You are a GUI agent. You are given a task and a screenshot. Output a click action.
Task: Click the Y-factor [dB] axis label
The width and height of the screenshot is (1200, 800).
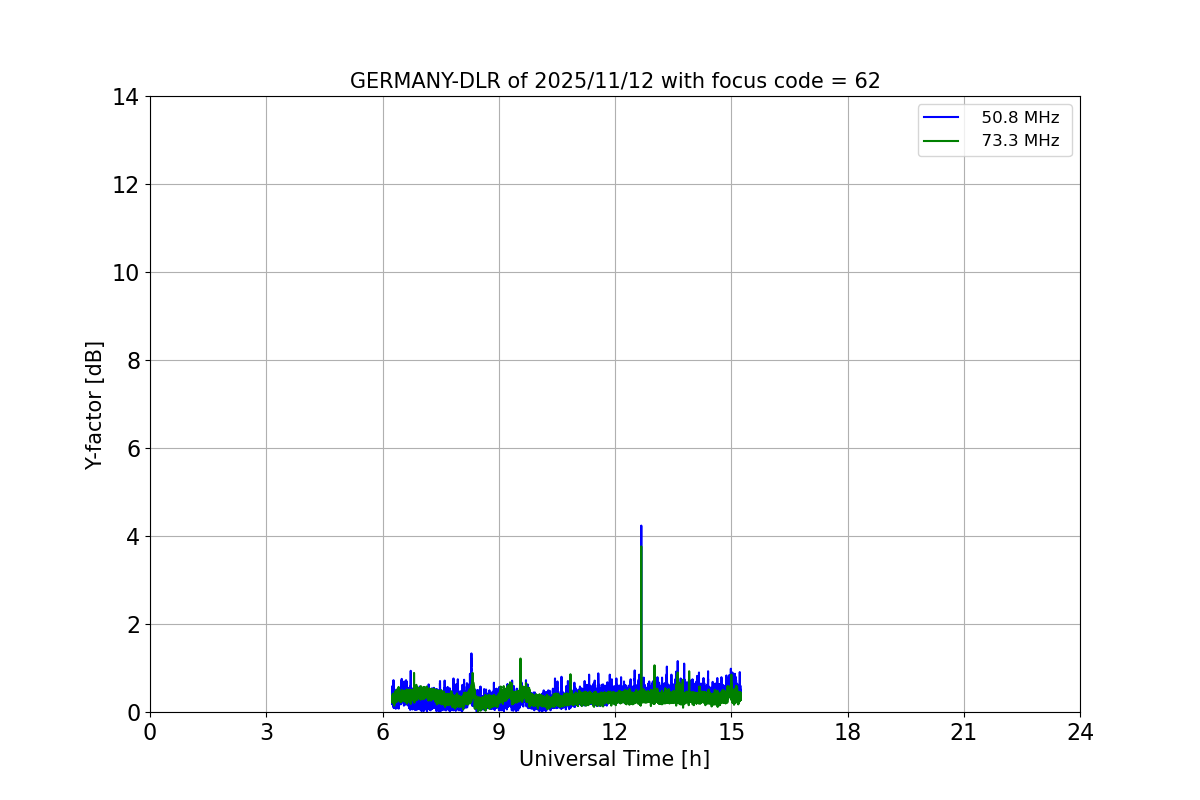[94, 405]
